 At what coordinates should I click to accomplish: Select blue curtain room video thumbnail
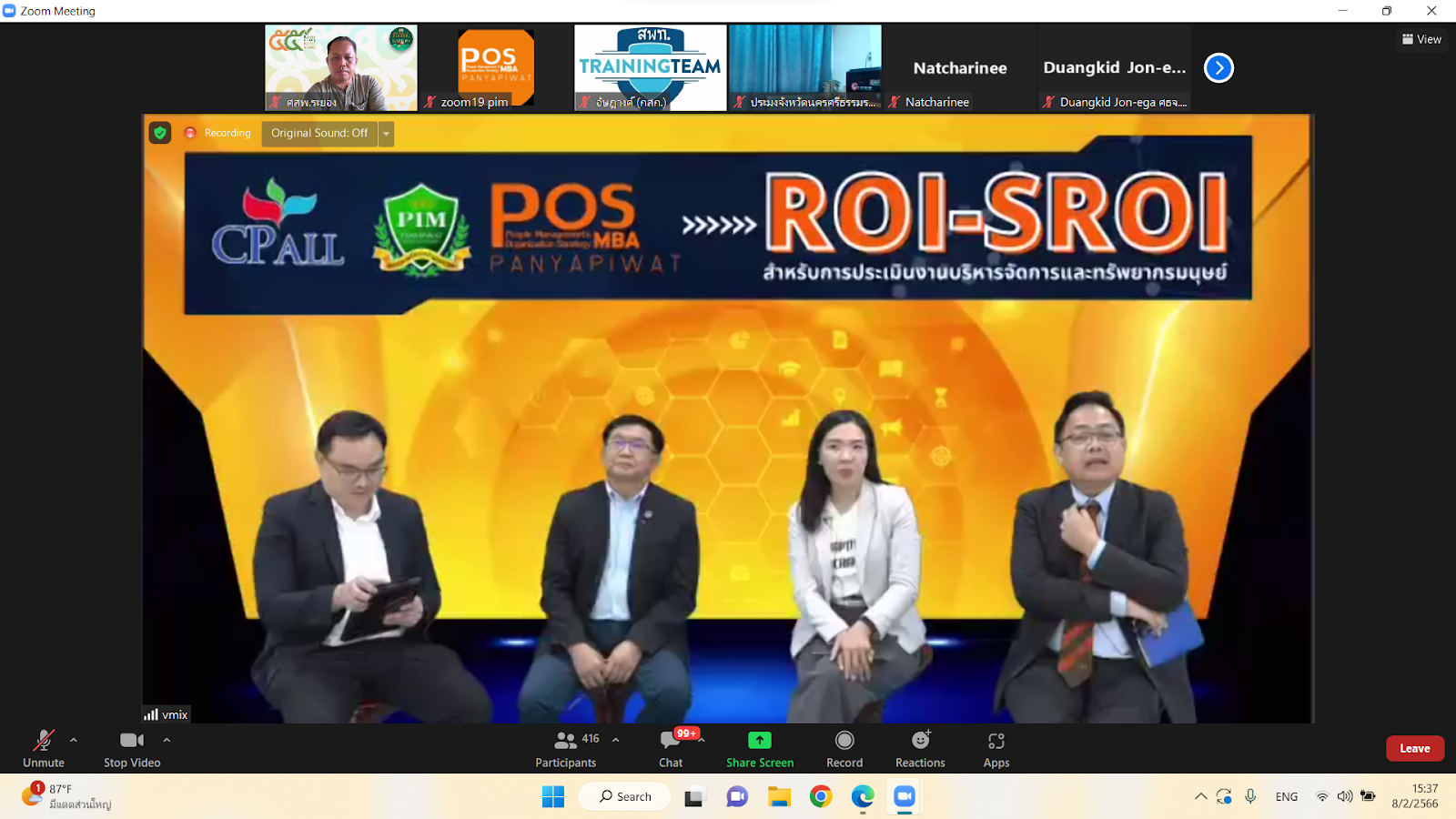[x=805, y=67]
